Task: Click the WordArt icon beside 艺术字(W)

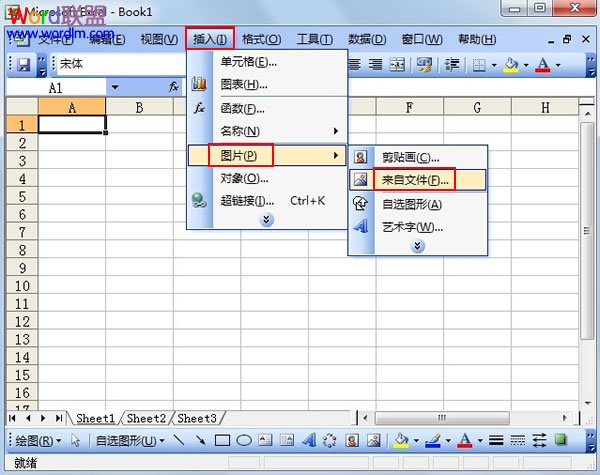Action: click(x=361, y=227)
